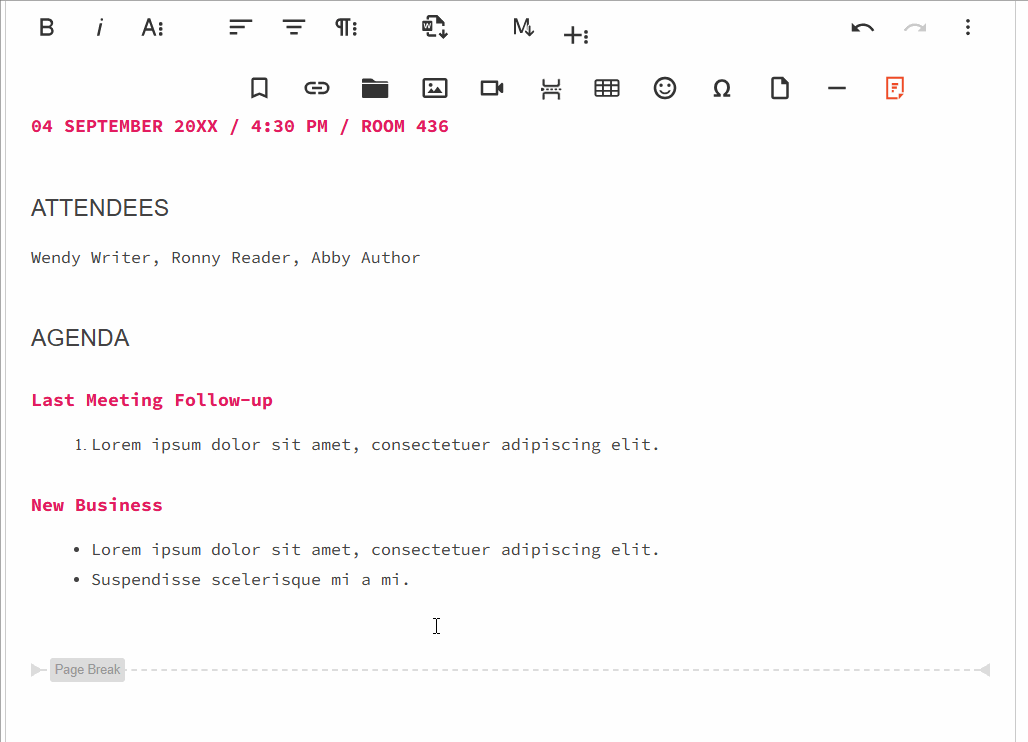Select the Page Break marker in the document
The width and height of the screenshot is (1028, 742).
click(87, 669)
